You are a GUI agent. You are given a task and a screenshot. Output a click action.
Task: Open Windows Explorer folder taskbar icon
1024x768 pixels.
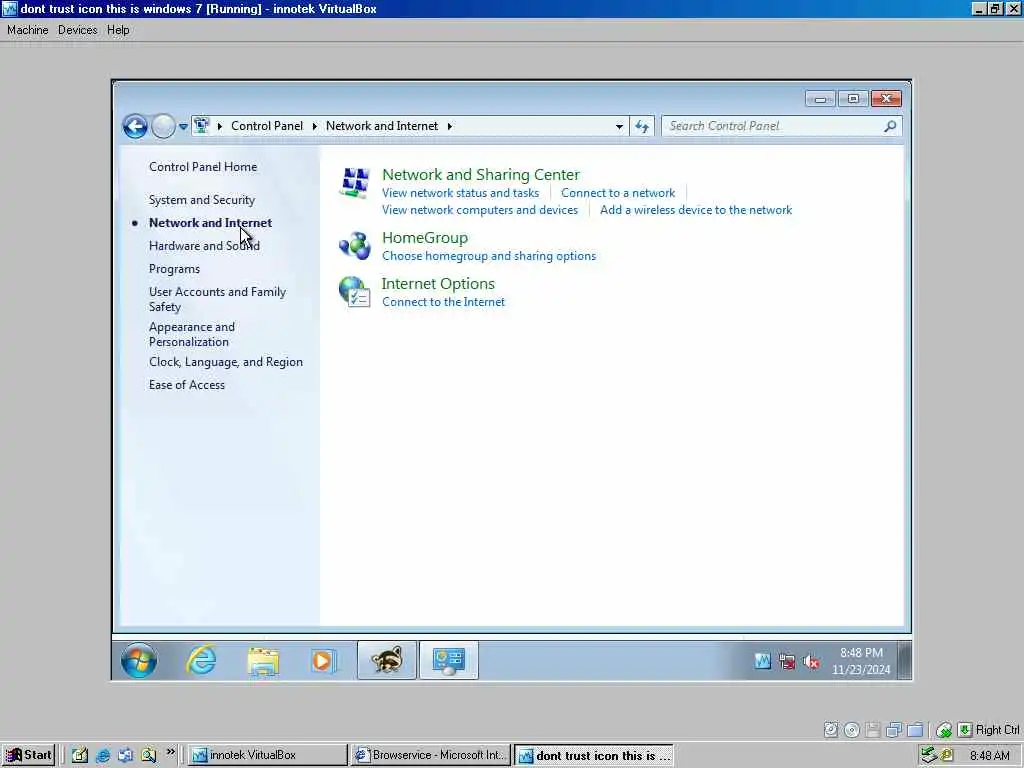click(263, 661)
